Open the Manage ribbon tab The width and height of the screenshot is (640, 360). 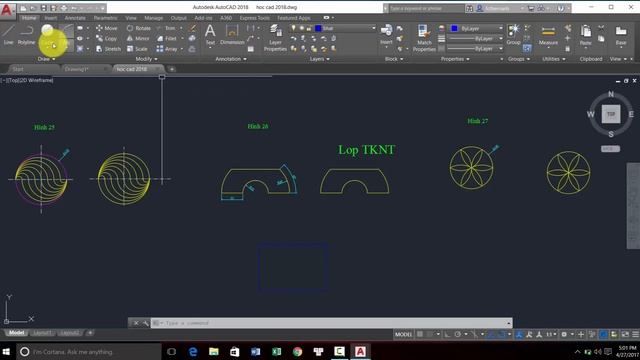pyautogui.click(x=153, y=18)
